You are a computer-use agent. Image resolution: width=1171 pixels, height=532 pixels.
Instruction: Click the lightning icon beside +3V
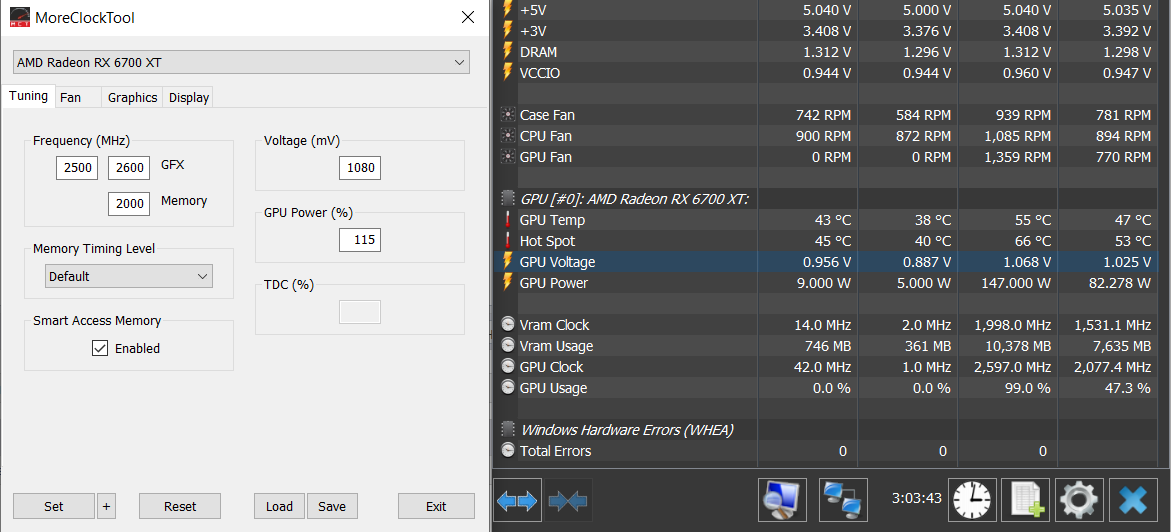click(508, 31)
